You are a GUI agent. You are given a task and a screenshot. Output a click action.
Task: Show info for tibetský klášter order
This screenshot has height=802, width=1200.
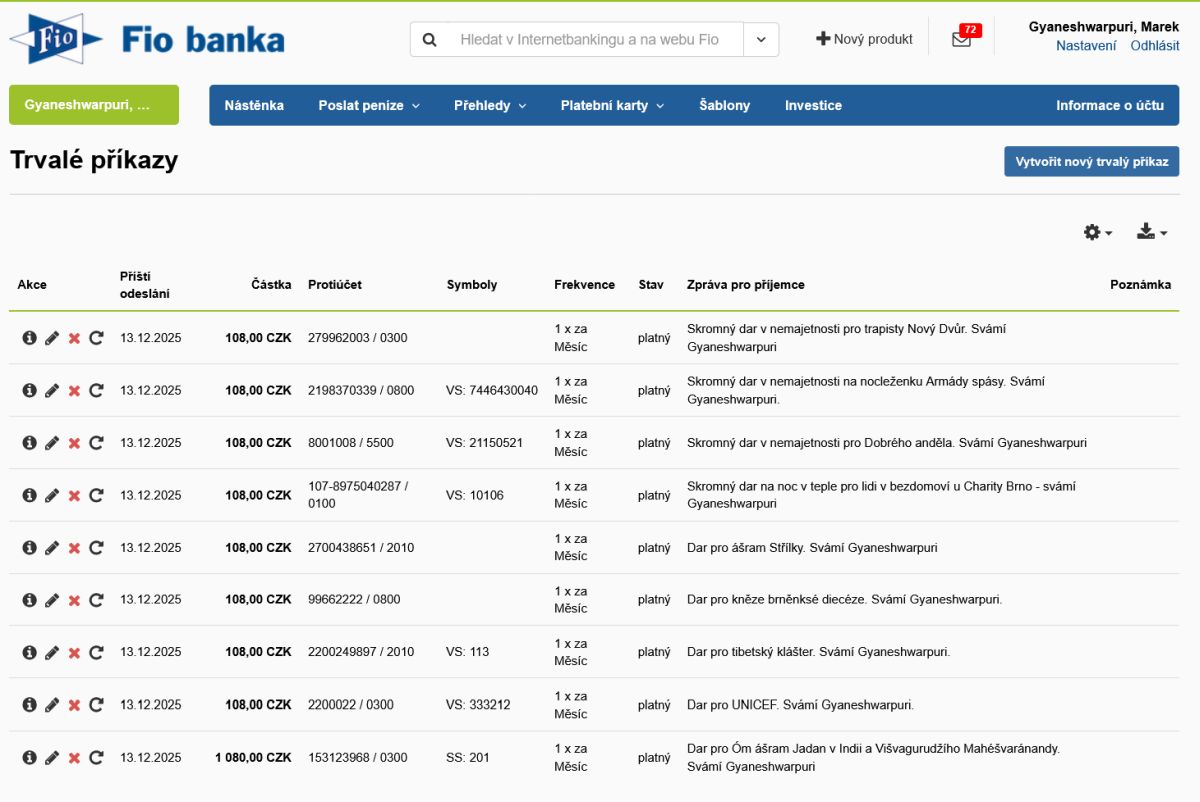coord(29,653)
